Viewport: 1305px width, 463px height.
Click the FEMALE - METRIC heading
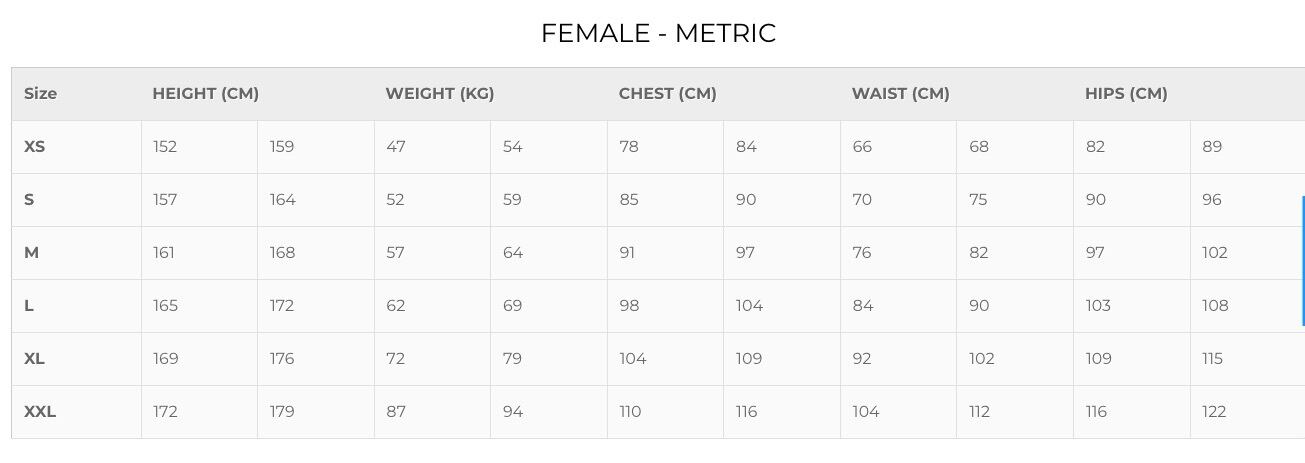click(658, 33)
